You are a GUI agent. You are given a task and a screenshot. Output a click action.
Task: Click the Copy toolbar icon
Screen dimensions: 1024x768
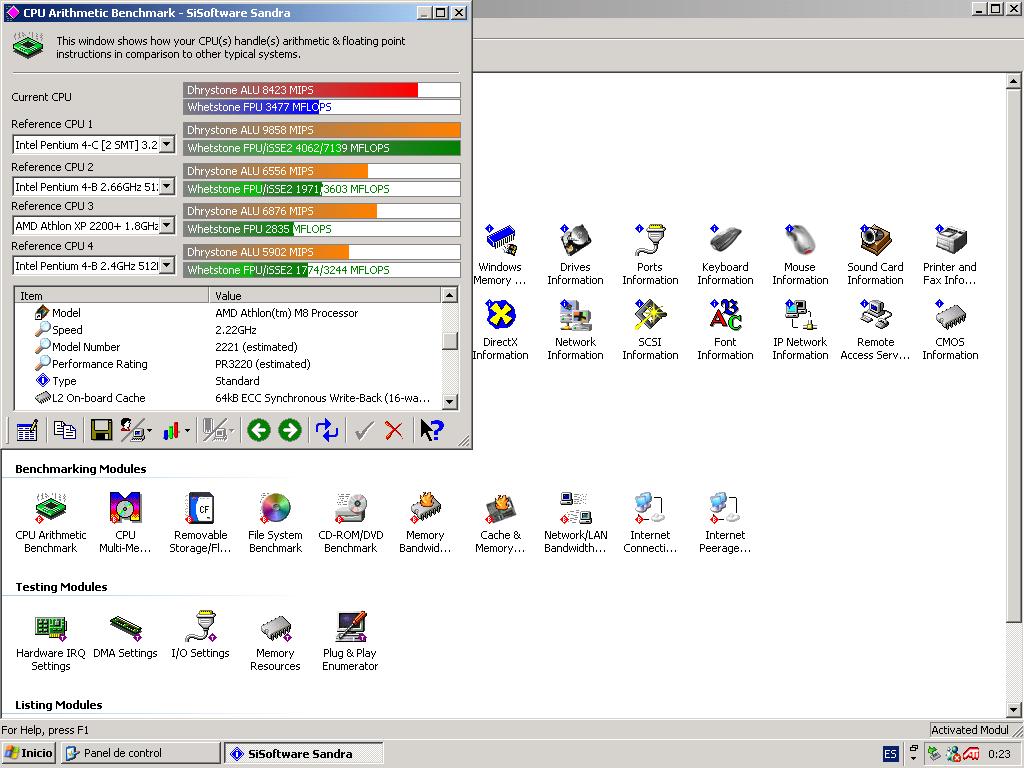(65, 430)
